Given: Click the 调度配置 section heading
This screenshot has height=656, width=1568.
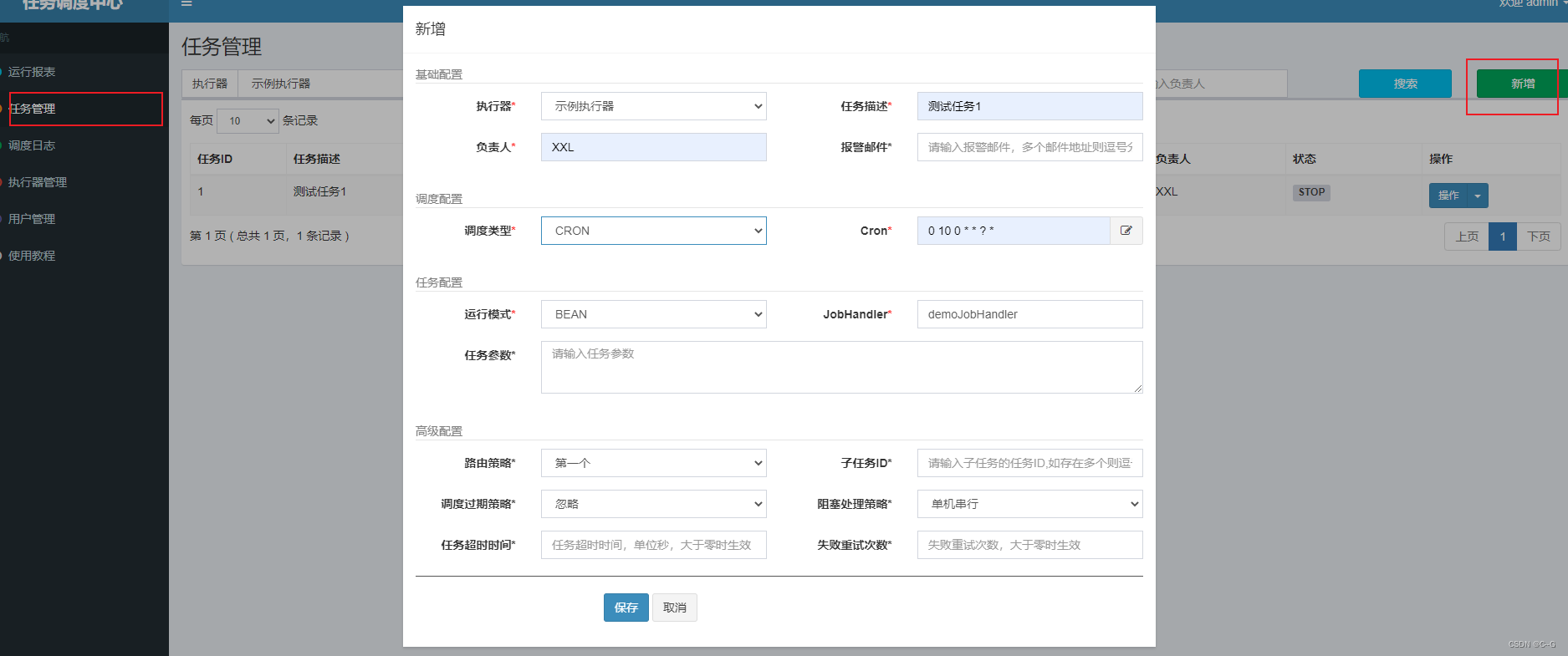Looking at the screenshot, I should point(439,199).
